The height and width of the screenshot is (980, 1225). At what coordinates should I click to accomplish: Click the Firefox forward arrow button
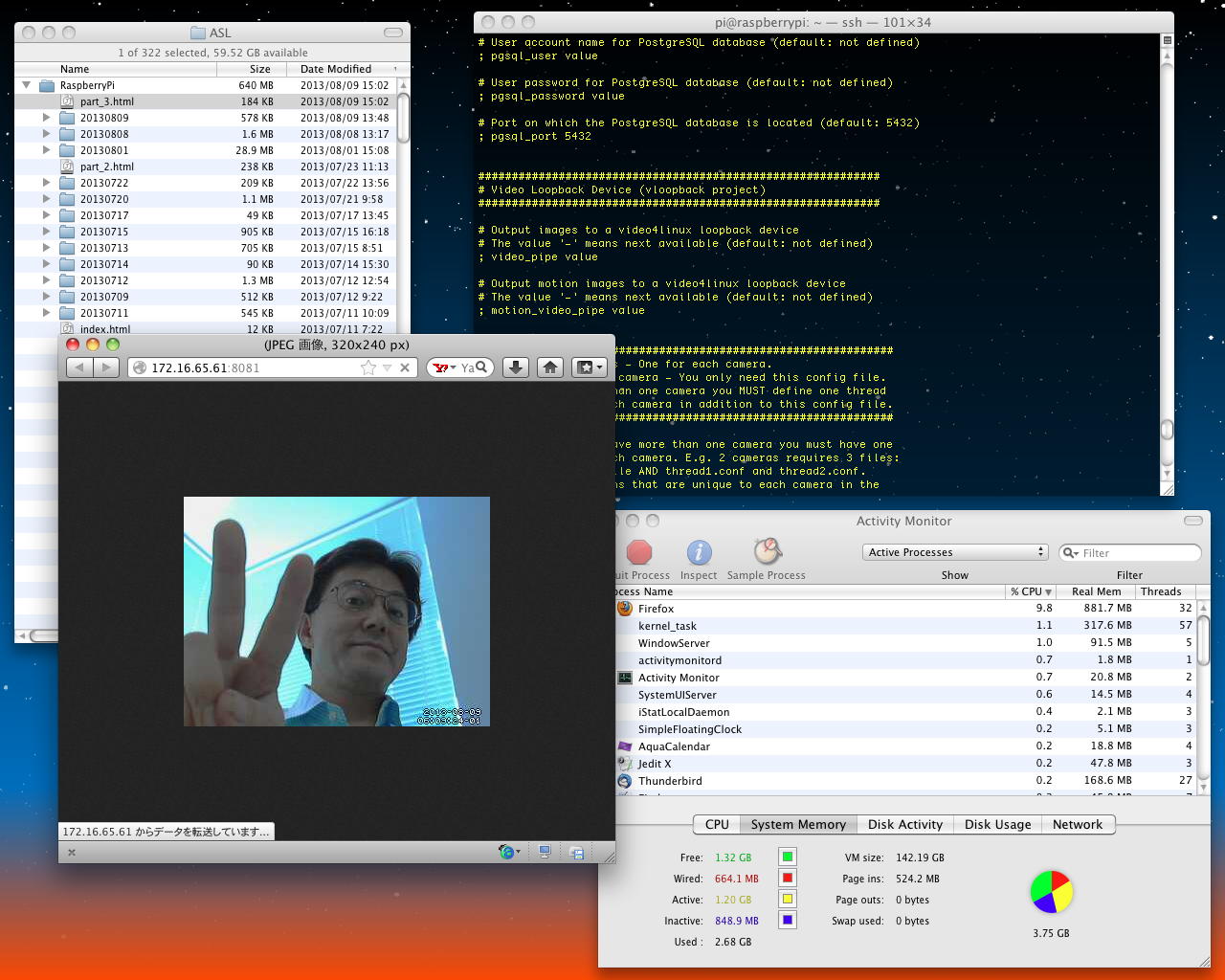(x=106, y=367)
